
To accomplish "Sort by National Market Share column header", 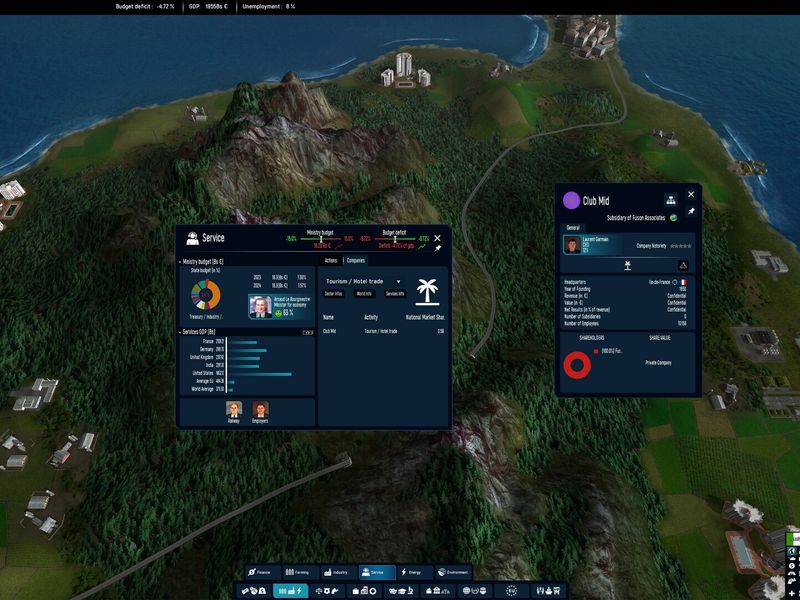I will 425,317.
